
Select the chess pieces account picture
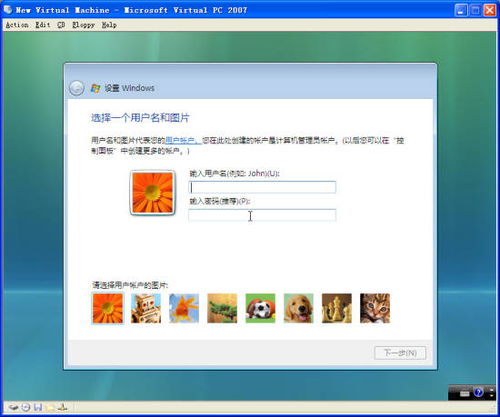pyautogui.click(x=337, y=308)
